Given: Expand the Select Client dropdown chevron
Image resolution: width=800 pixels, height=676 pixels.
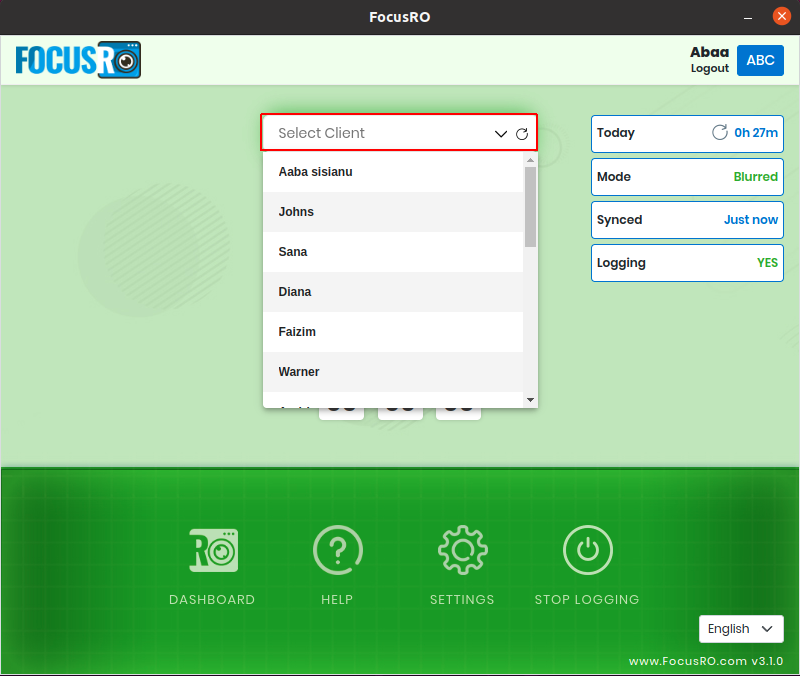Looking at the screenshot, I should click(x=501, y=134).
